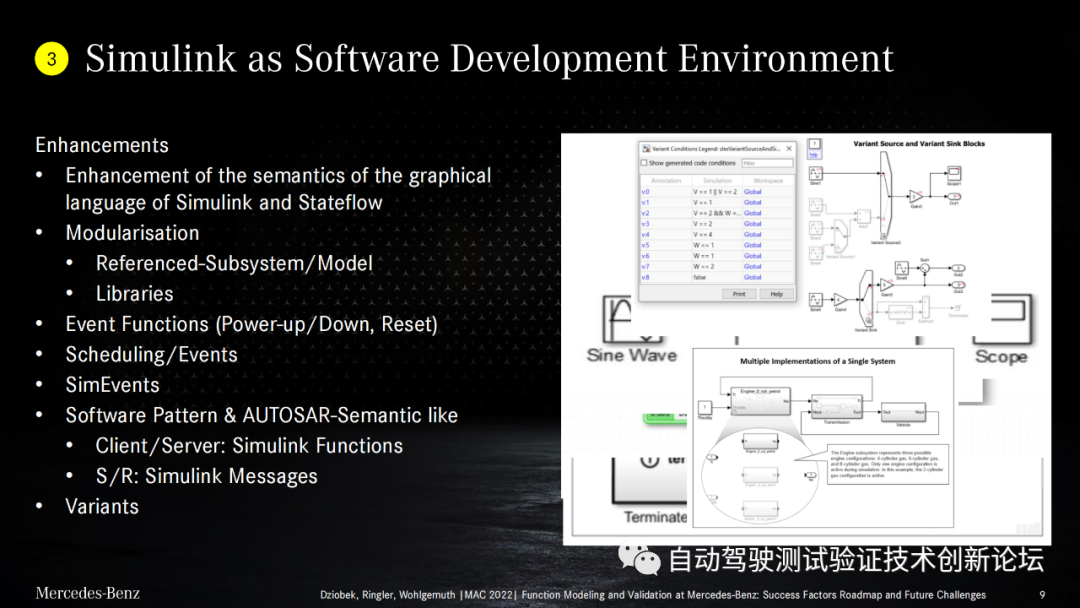Click the 'Variant Source and Variant Sink Blocks' title
This screenshot has width=1080, height=608.
coord(919,144)
